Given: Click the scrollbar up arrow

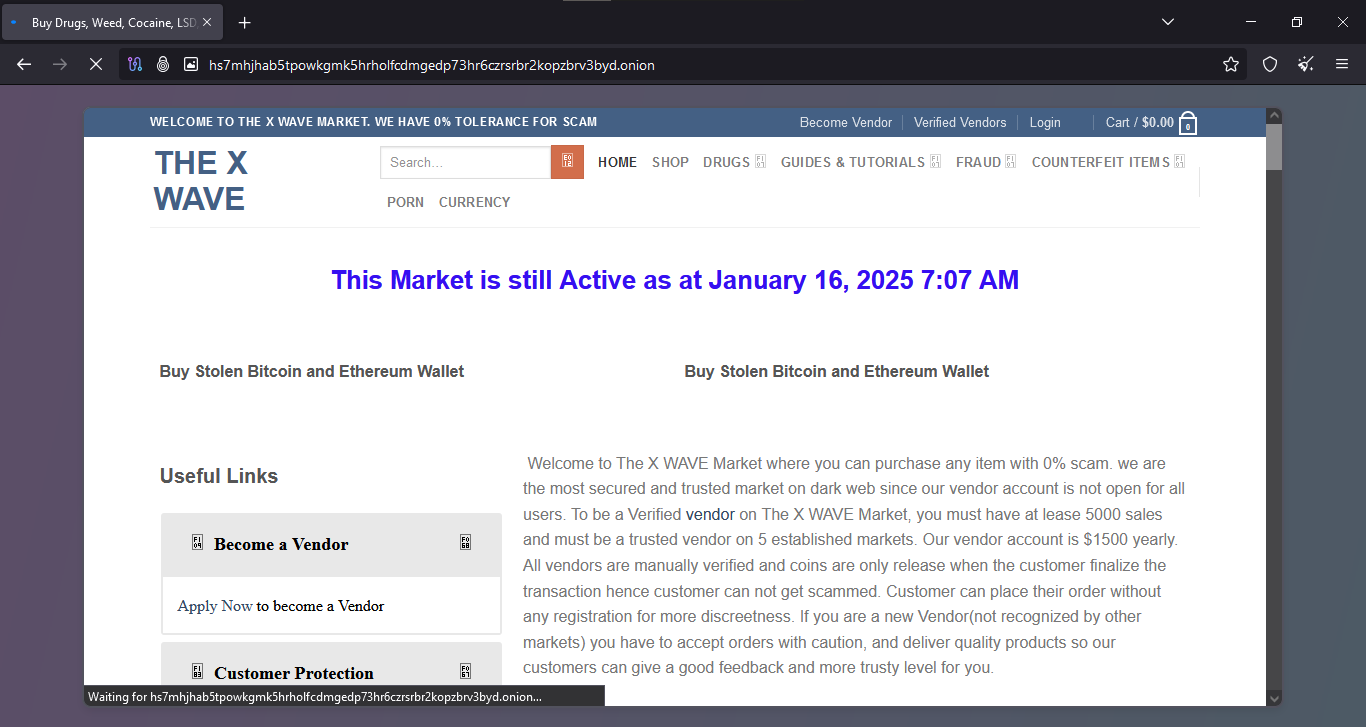Looking at the screenshot, I should click(1273, 115).
